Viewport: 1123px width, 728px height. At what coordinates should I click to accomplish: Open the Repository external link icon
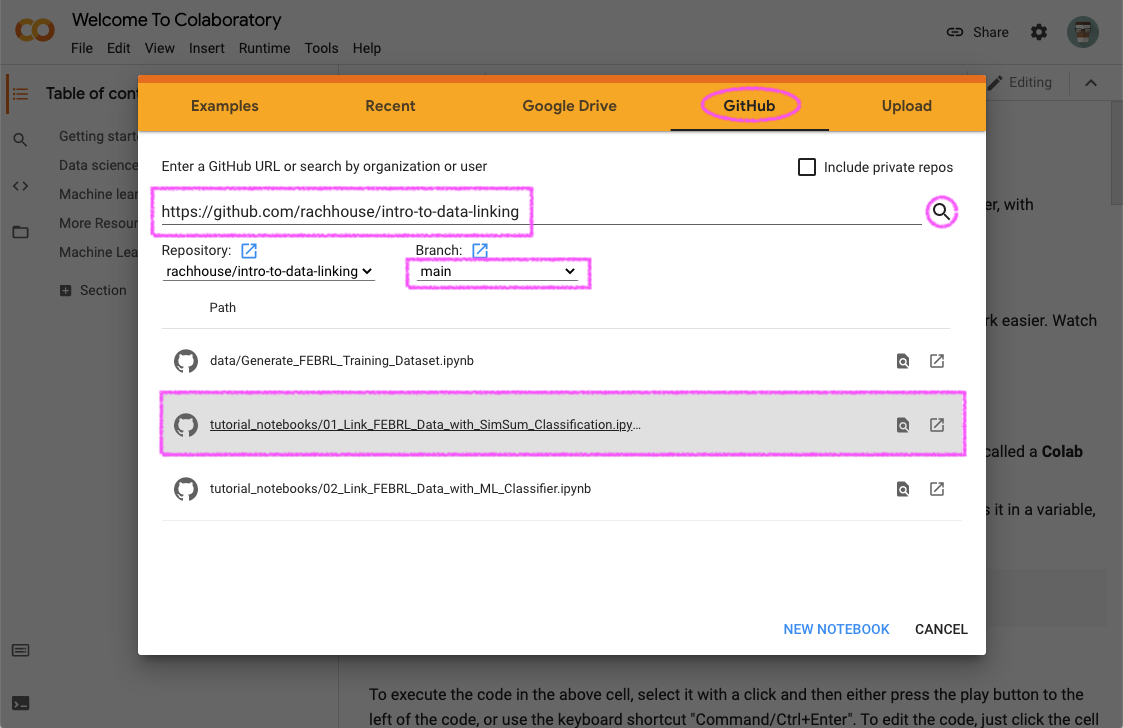(249, 251)
